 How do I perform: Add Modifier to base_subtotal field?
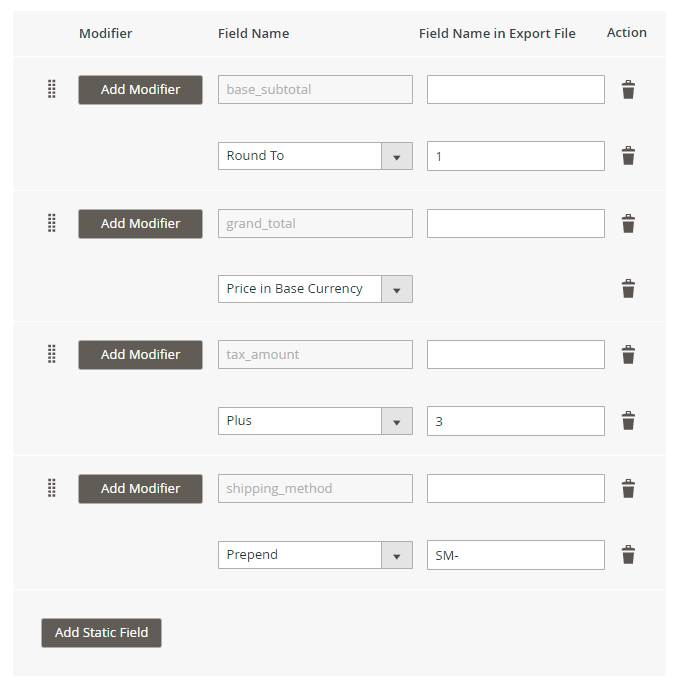click(140, 89)
